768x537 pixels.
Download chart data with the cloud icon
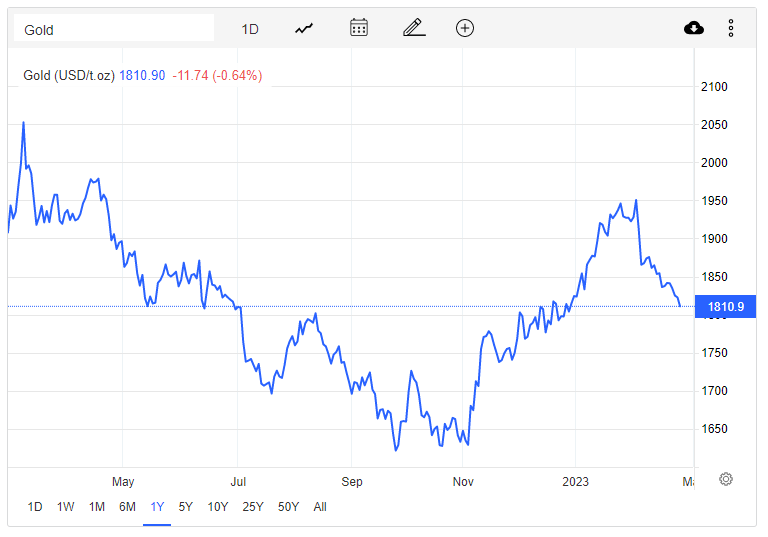pos(694,28)
